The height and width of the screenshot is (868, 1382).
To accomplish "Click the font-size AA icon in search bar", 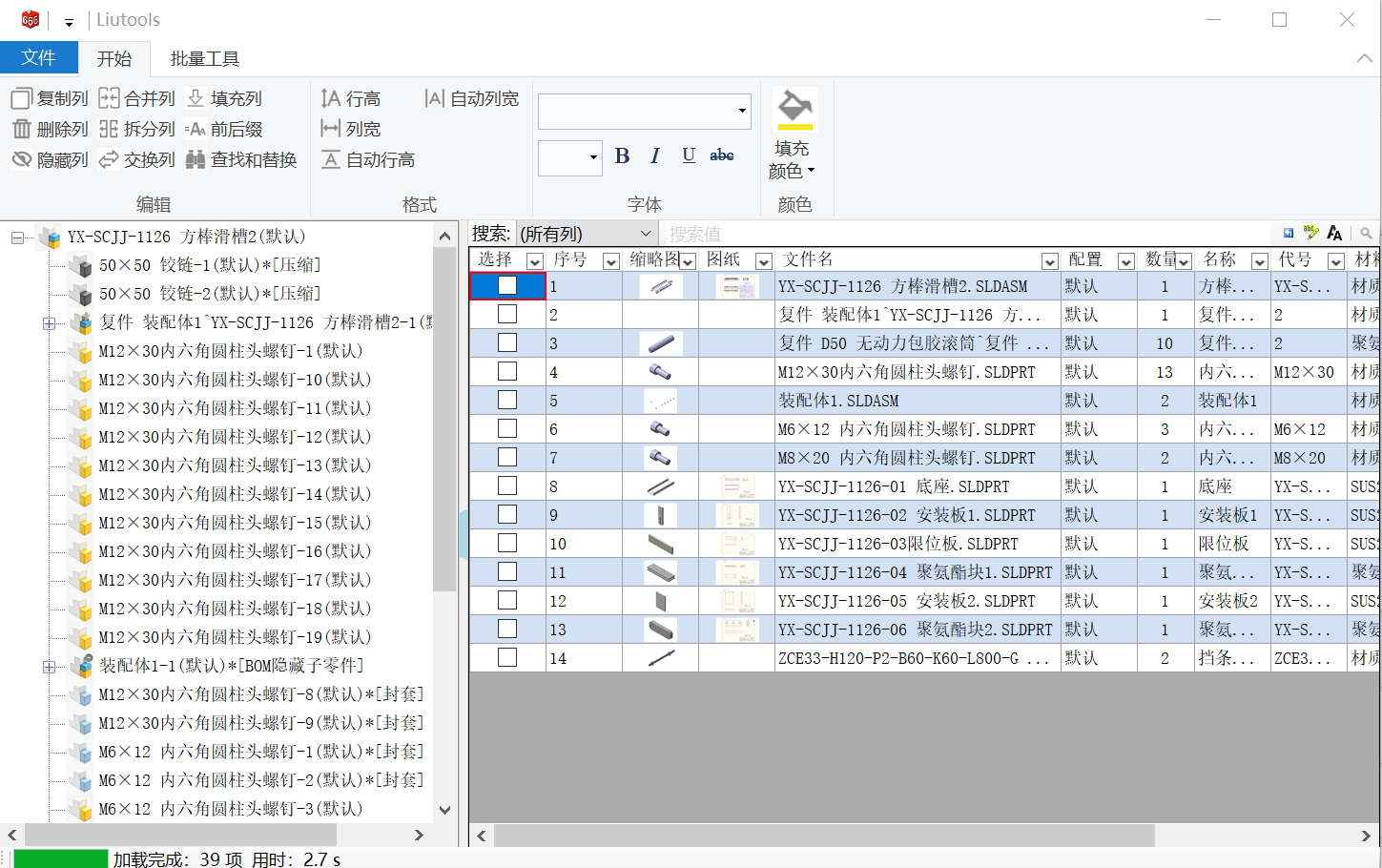I will pyautogui.click(x=1334, y=233).
